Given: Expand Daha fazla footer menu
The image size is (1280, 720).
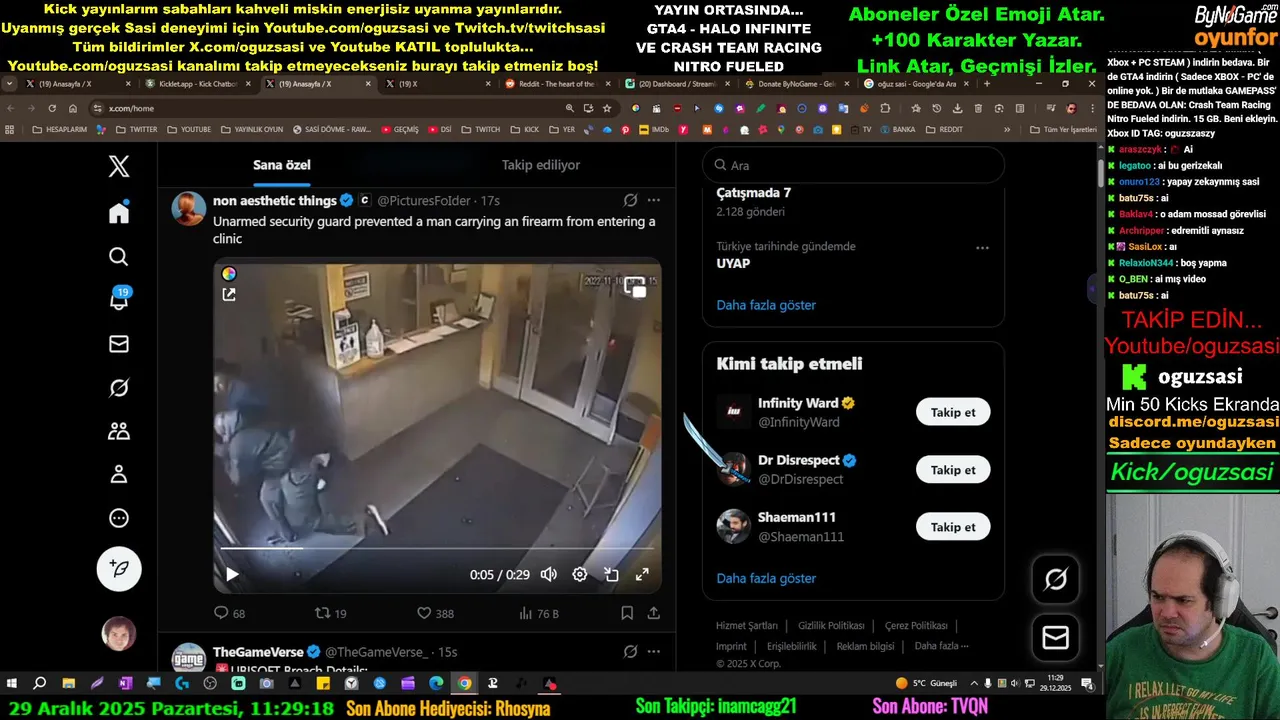Looking at the screenshot, I should point(941,646).
